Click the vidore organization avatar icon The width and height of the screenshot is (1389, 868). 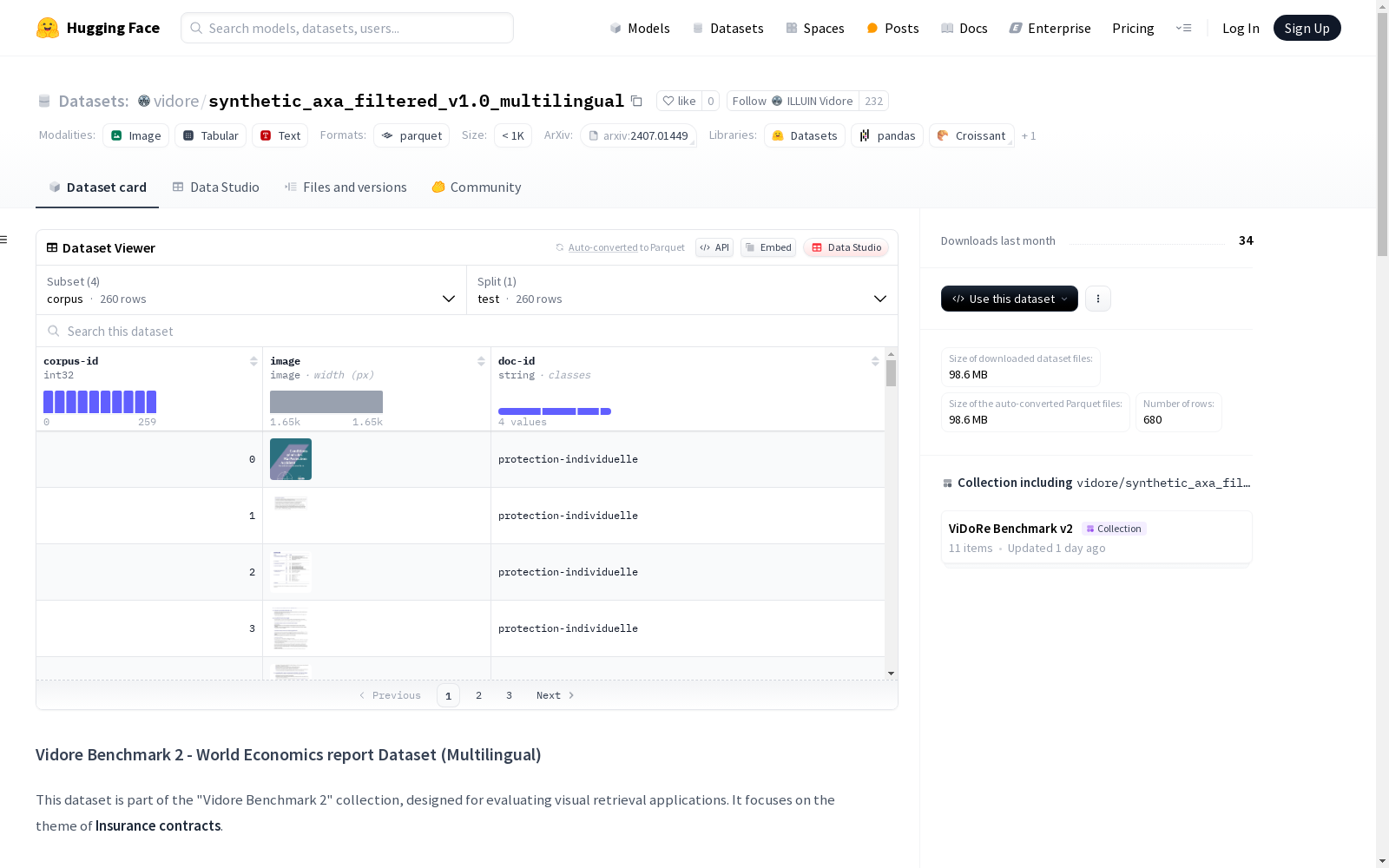coord(144,101)
